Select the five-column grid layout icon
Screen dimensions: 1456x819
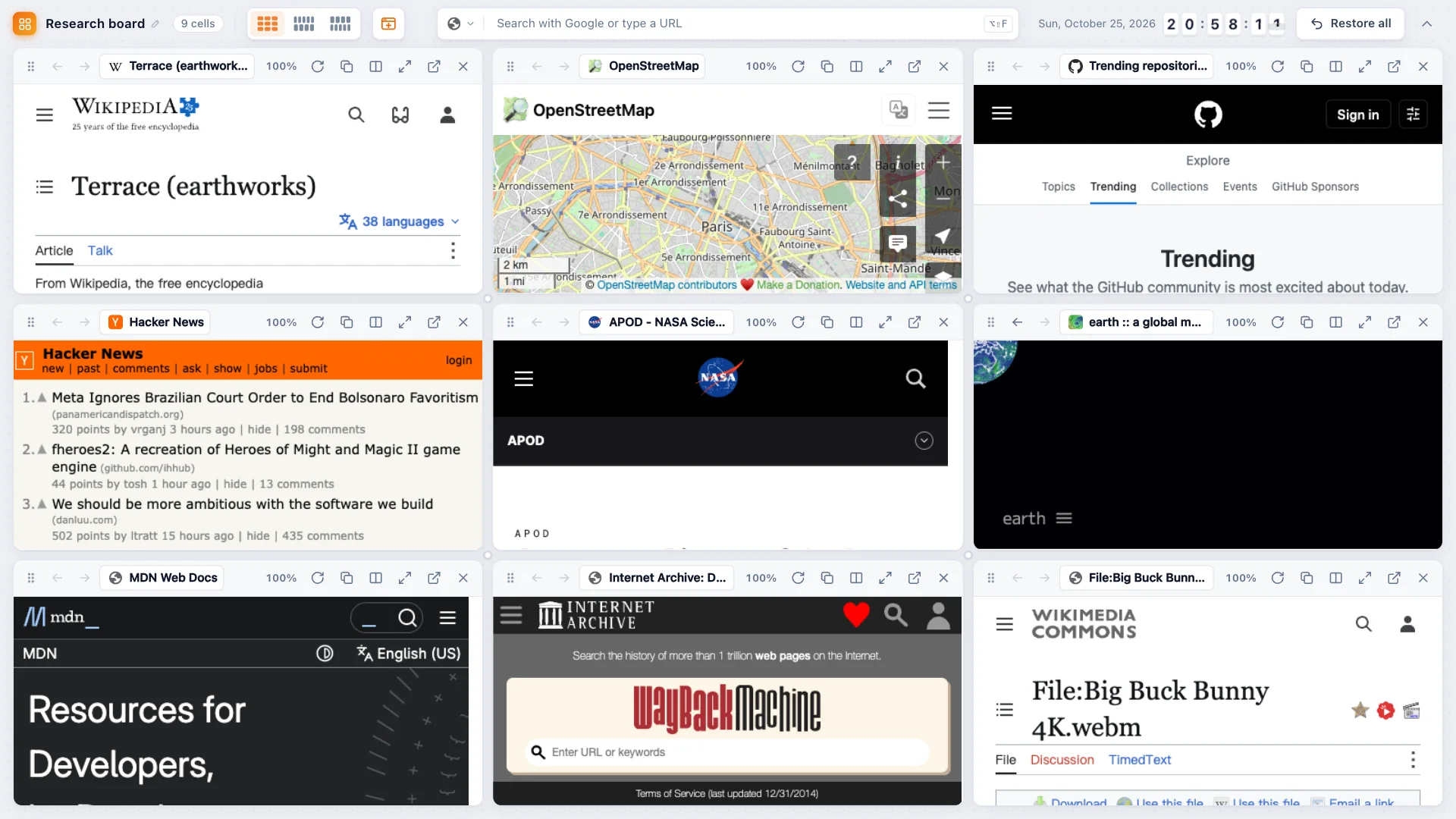340,24
